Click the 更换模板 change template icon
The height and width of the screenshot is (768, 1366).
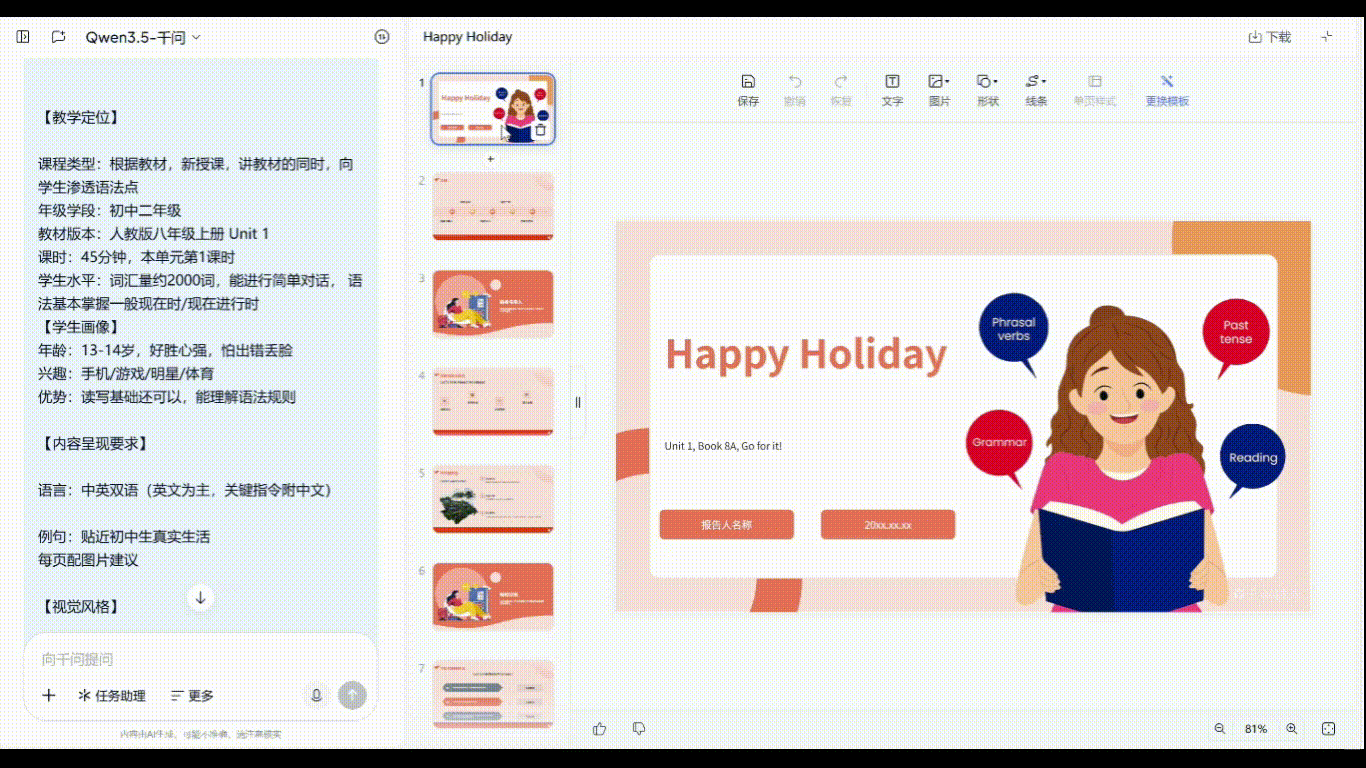click(1166, 82)
